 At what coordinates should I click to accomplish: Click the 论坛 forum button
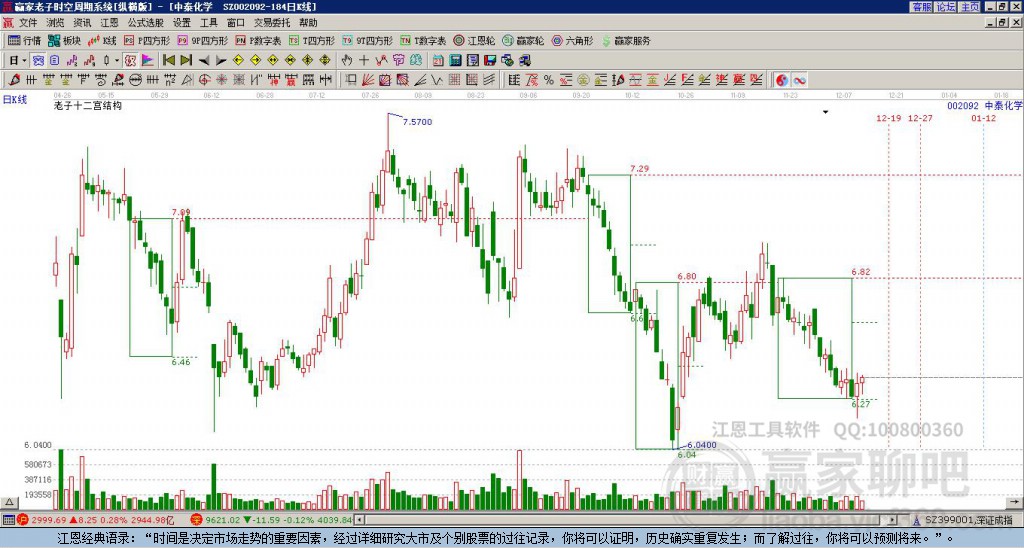pyautogui.click(x=946, y=7)
